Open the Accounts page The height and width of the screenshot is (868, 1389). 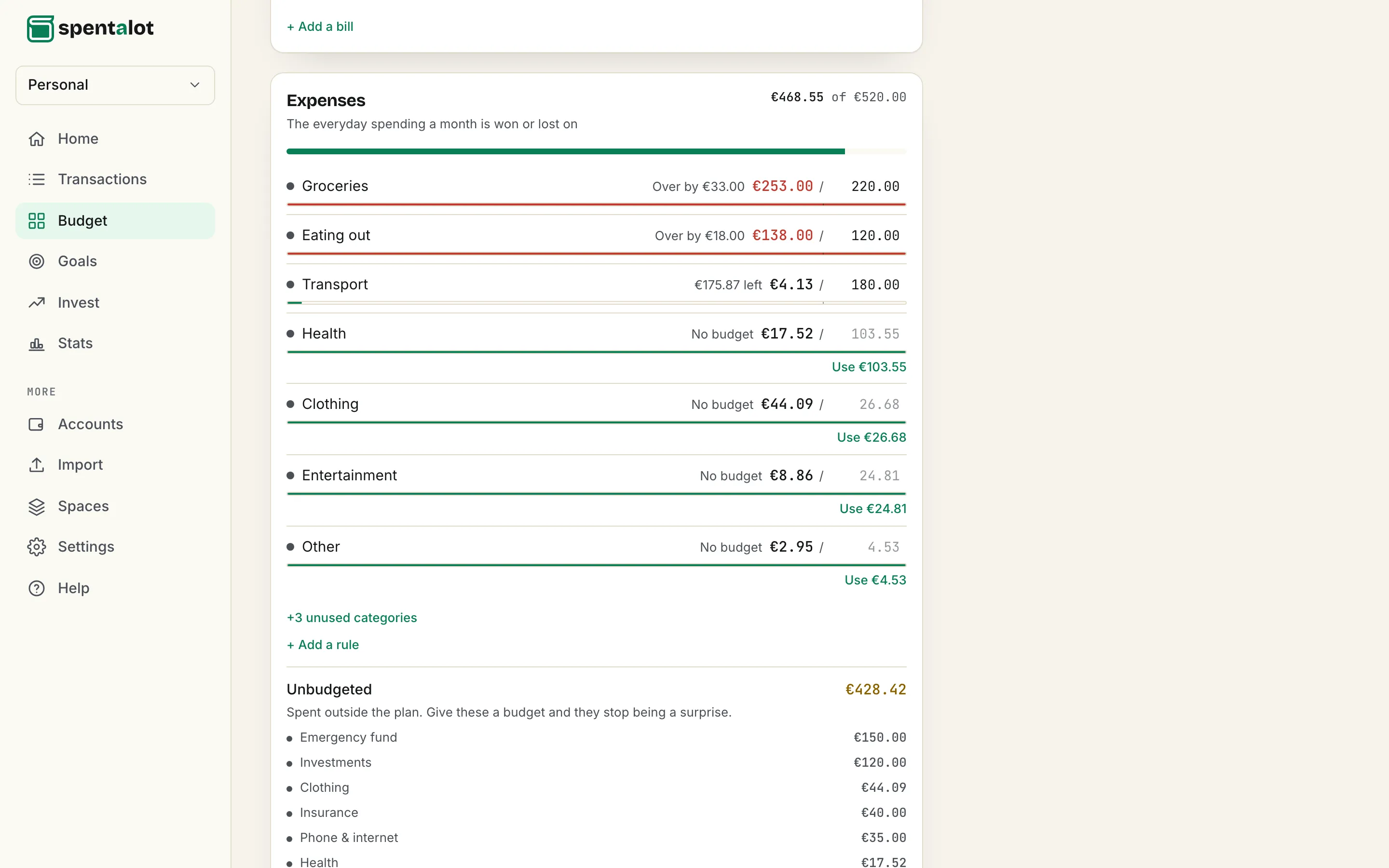tap(115, 424)
